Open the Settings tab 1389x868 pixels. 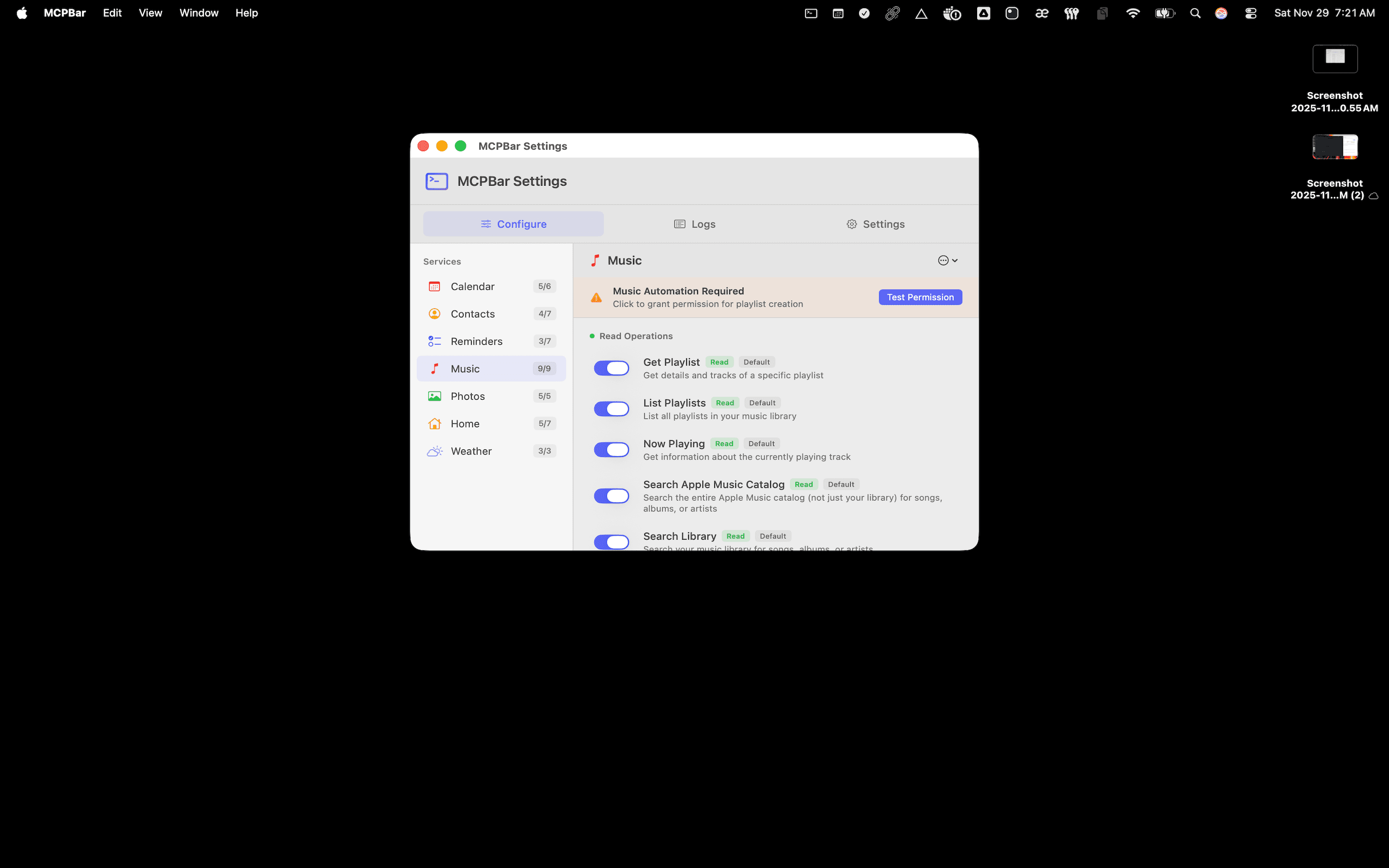(875, 224)
